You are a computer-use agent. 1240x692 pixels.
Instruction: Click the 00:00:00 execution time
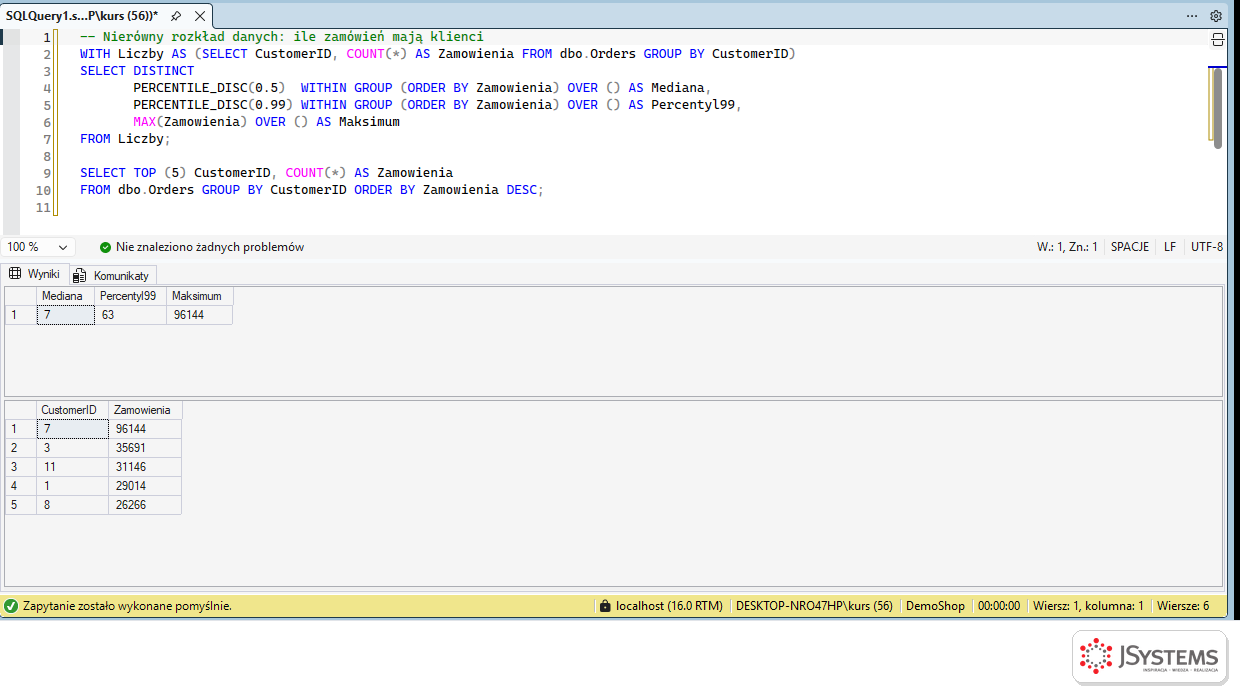(999, 606)
